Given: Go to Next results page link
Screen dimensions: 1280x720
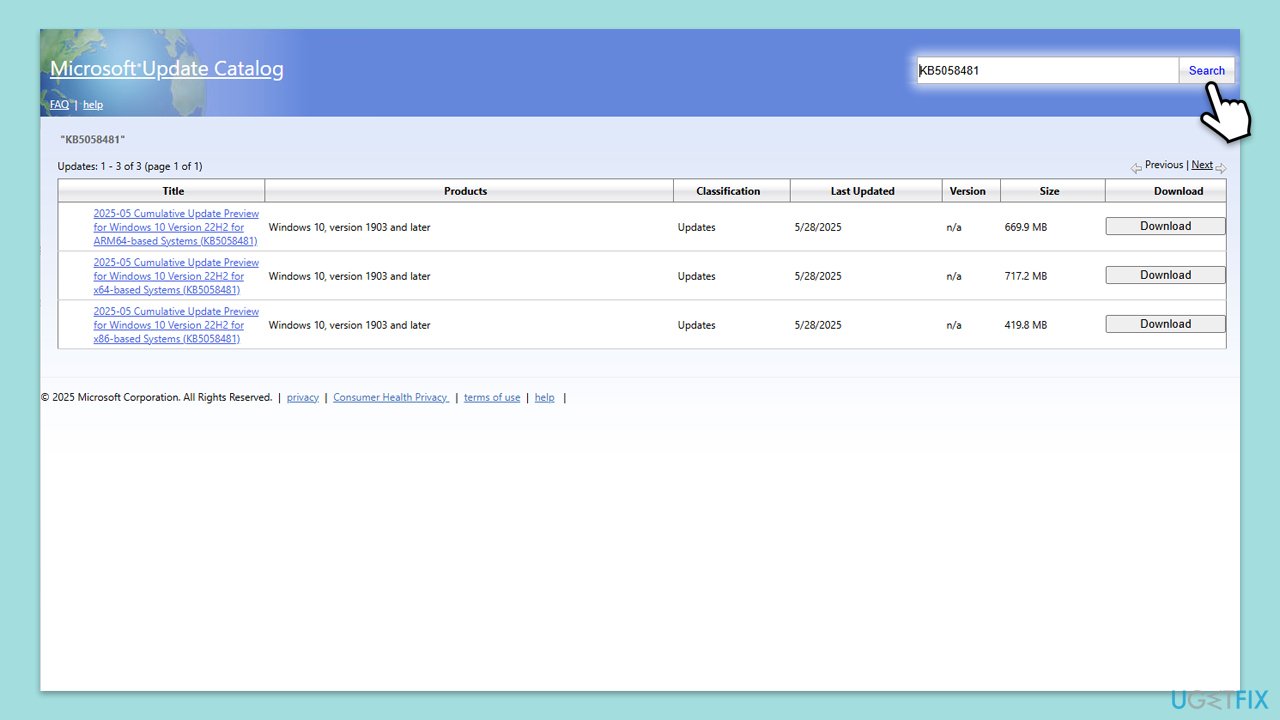Looking at the screenshot, I should [x=1201, y=165].
